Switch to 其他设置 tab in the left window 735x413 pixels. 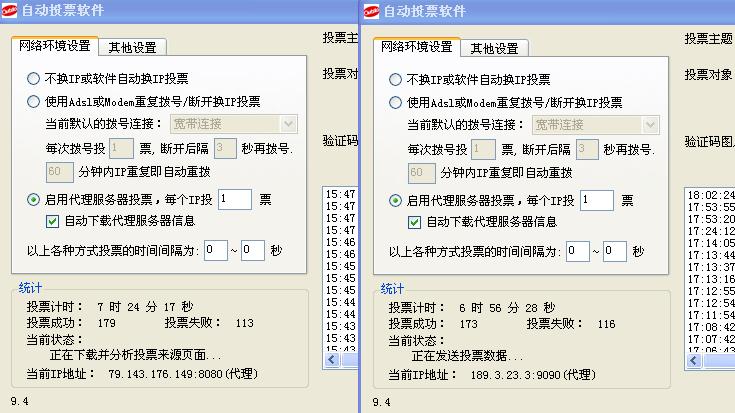[x=132, y=47]
